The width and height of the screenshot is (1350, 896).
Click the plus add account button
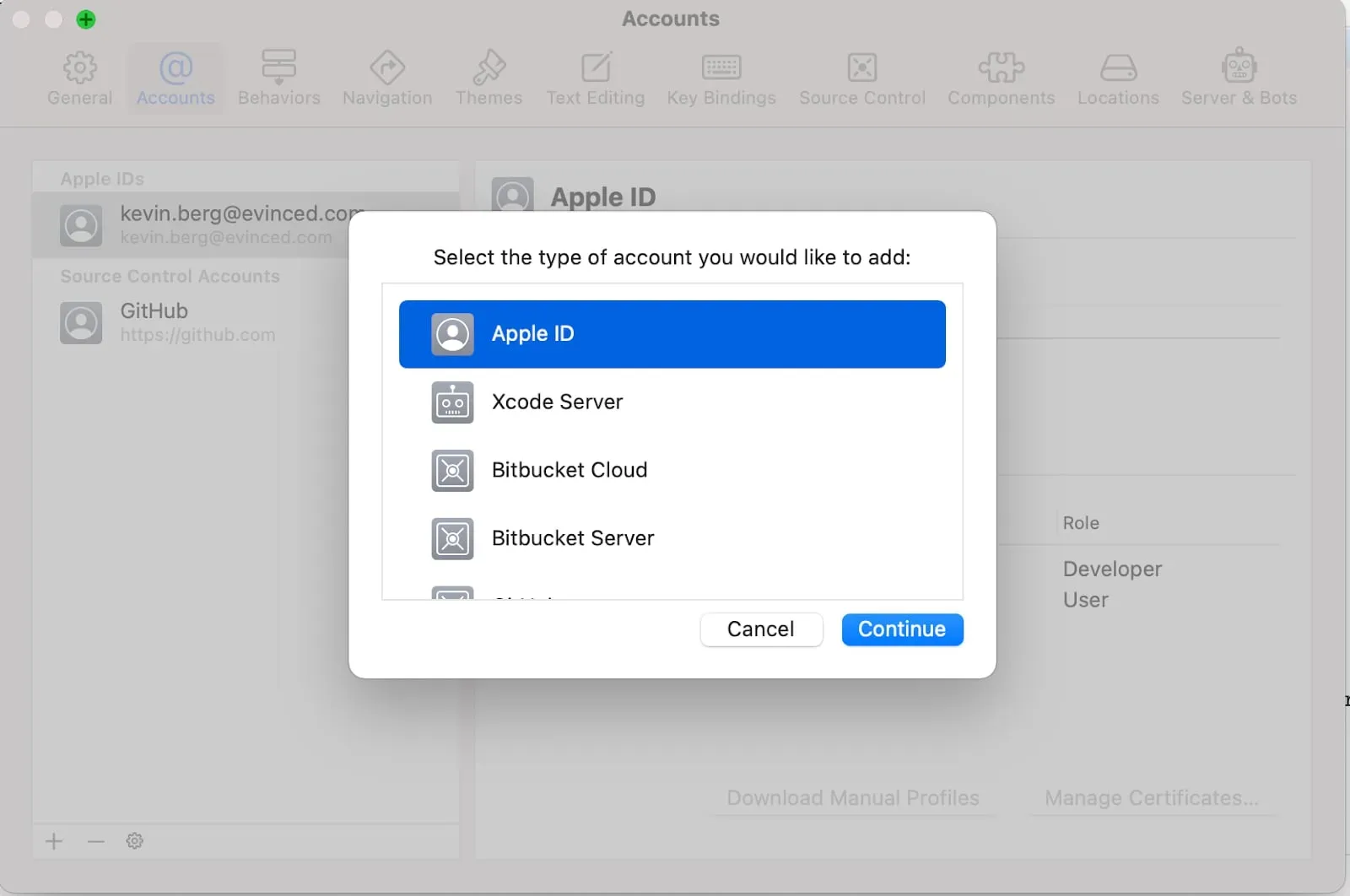[x=54, y=841]
